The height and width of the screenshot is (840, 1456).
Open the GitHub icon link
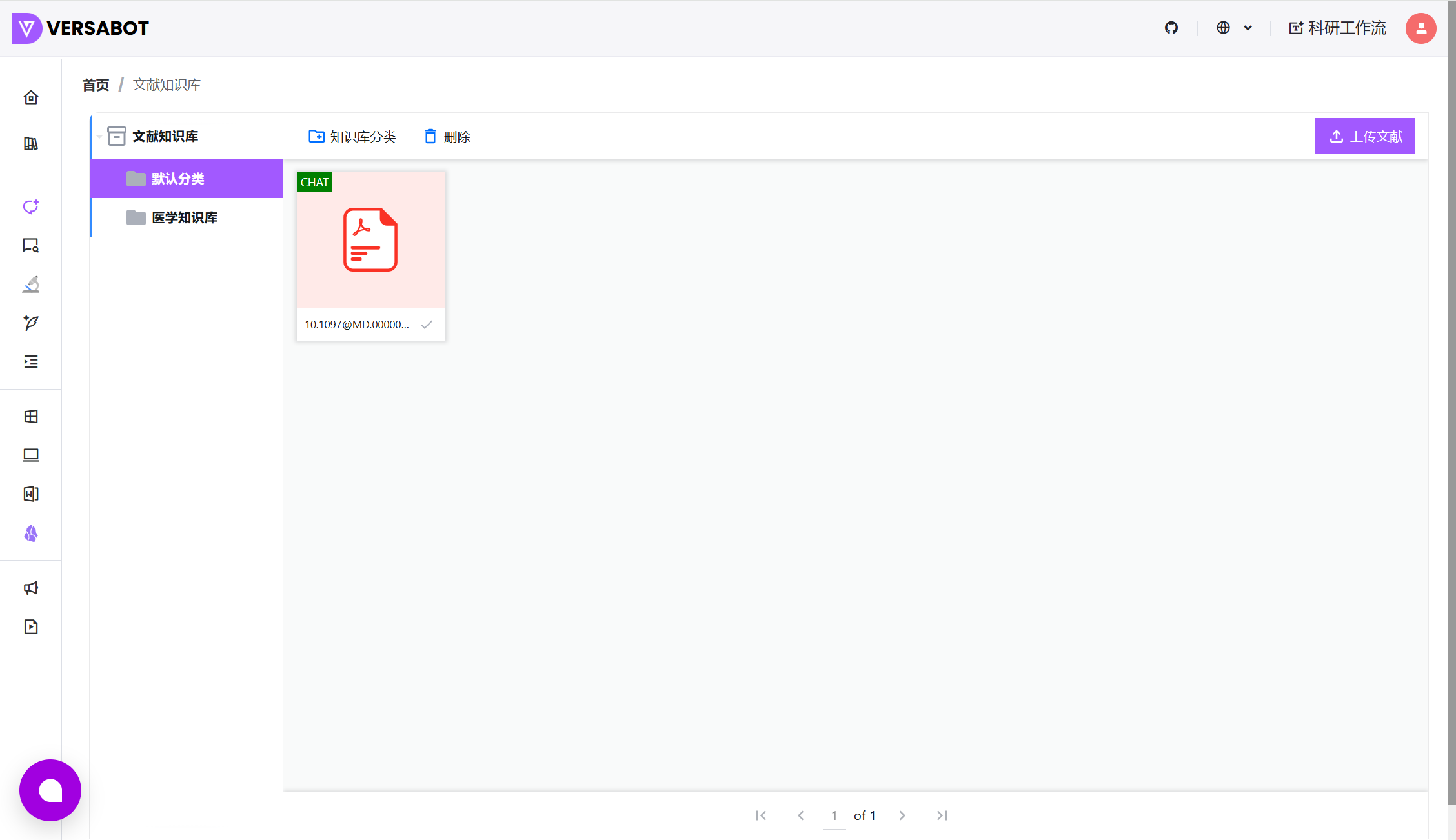(x=1171, y=28)
